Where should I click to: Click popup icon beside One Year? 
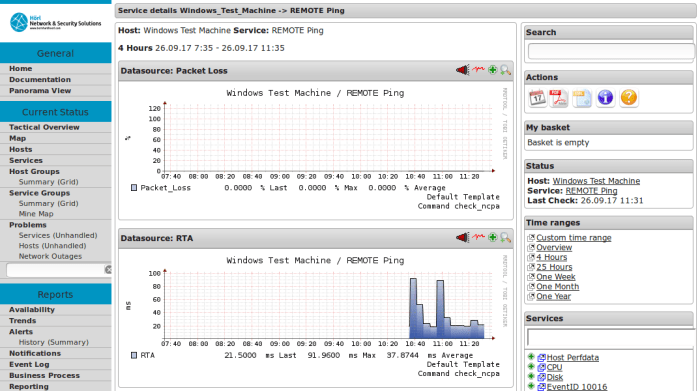(531, 296)
